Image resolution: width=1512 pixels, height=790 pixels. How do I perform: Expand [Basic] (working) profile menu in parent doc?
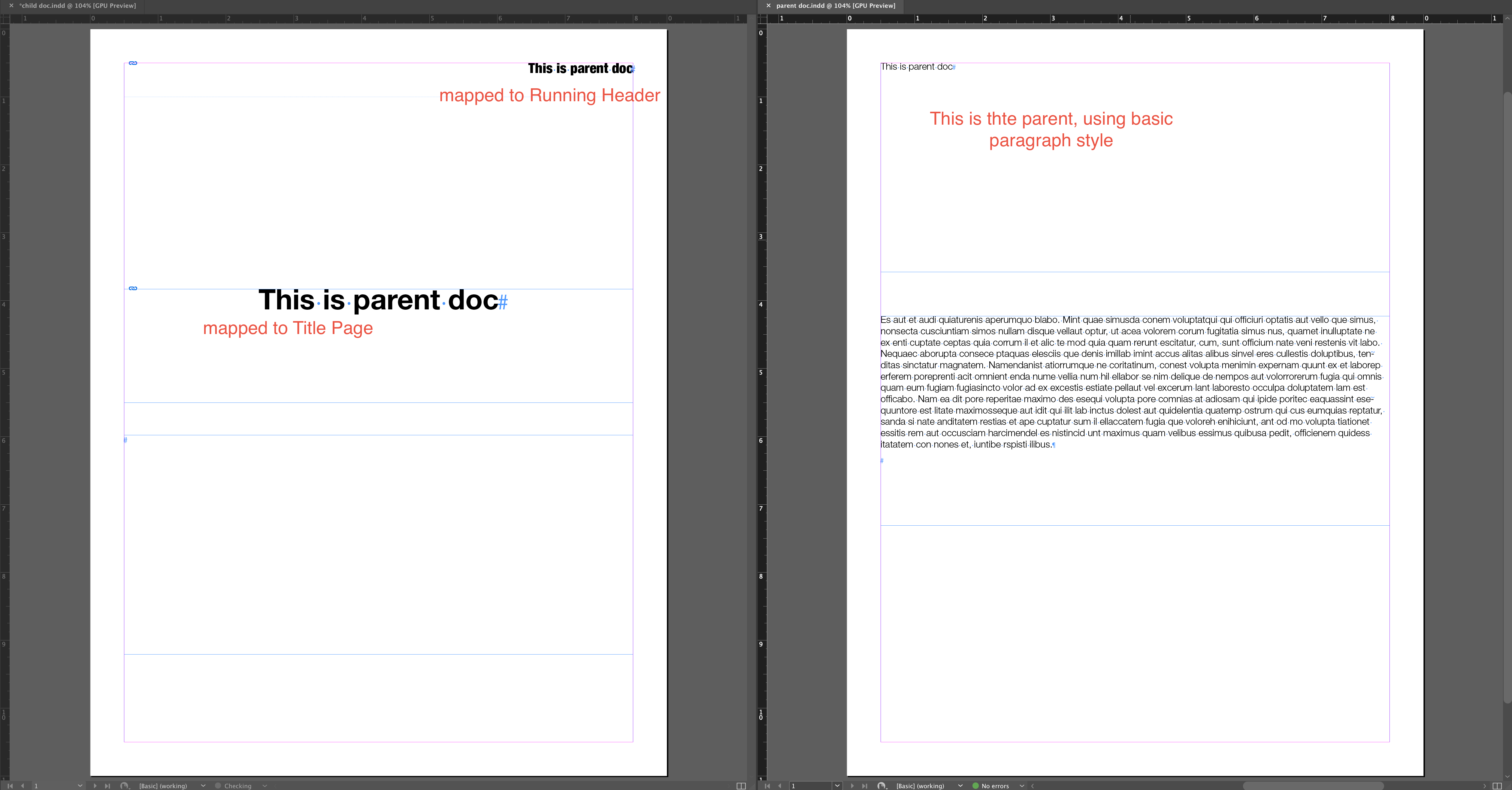tap(960, 786)
